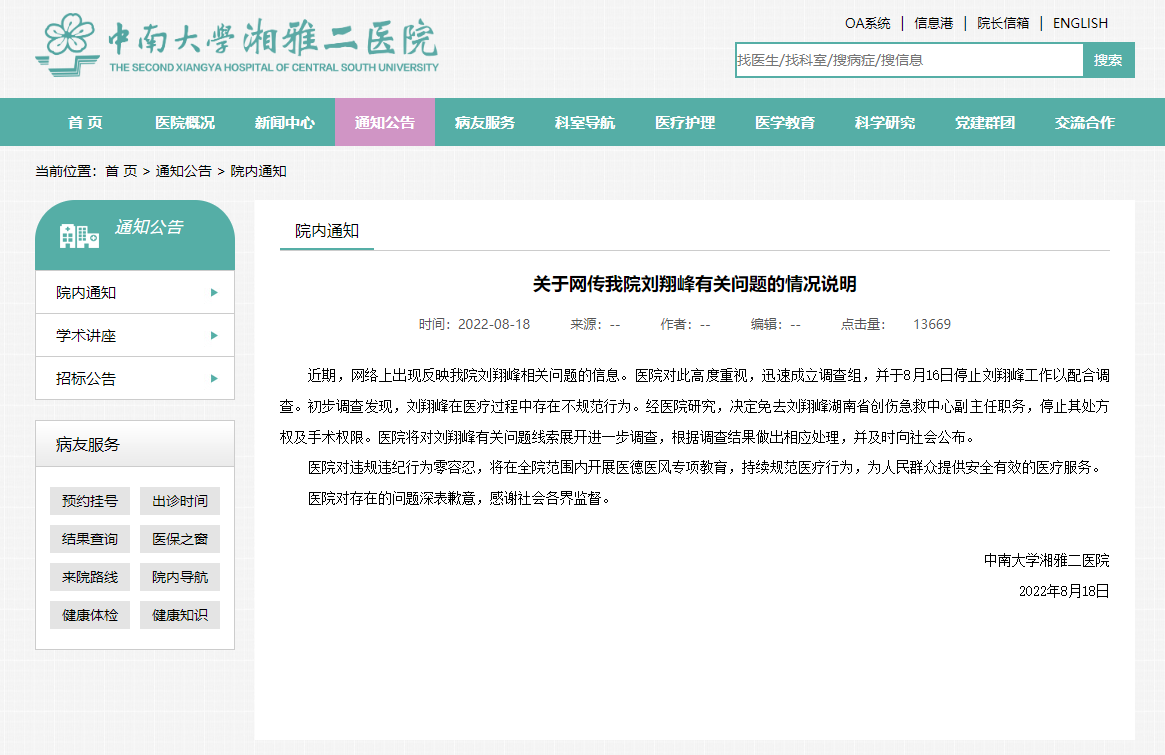Click 院内通知 in the breadcrumb
The height and width of the screenshot is (755, 1165).
click(259, 171)
